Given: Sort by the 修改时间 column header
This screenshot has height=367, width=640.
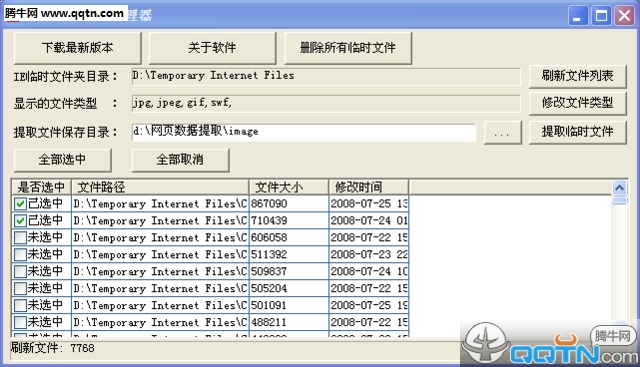Looking at the screenshot, I should pos(368,187).
